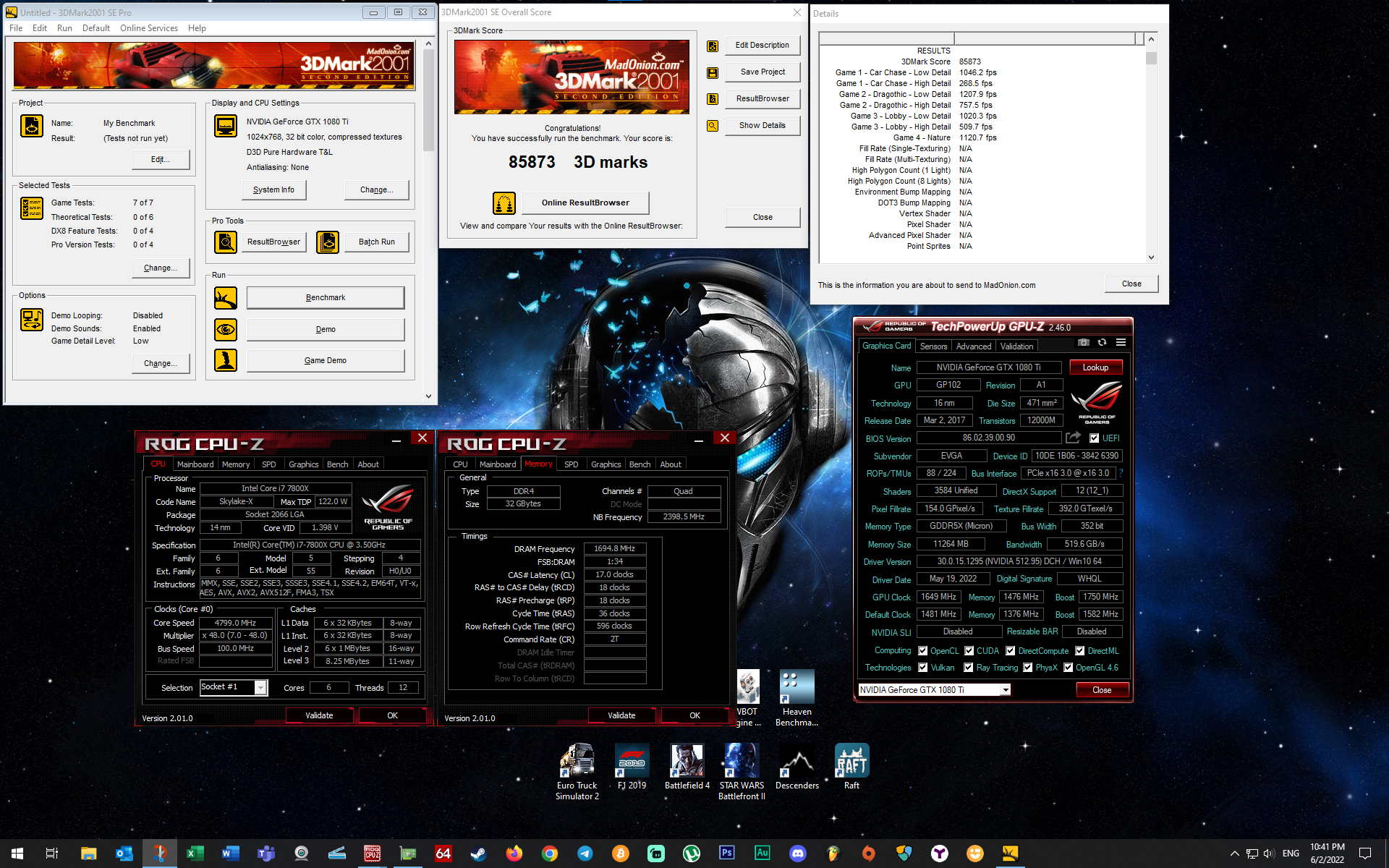1389x868 pixels.
Task: Click the Windows Start button
Action: tap(17, 854)
